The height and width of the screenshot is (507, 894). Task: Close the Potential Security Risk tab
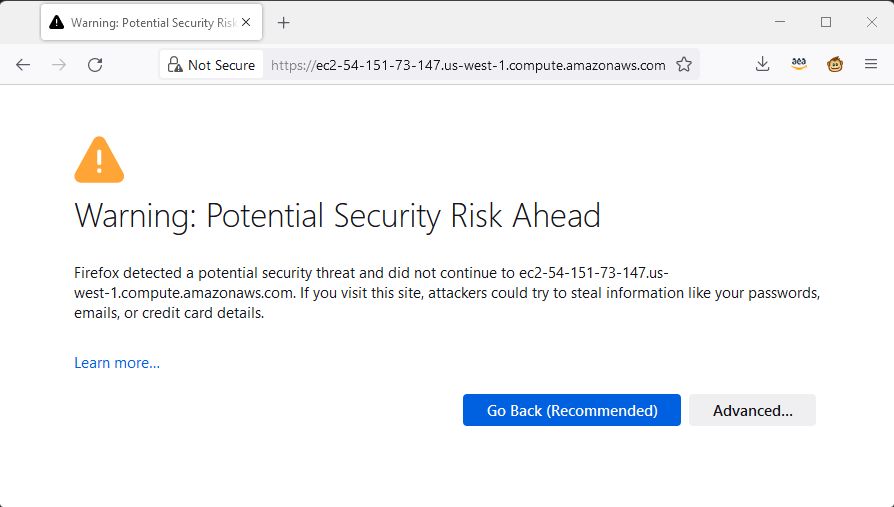tap(246, 22)
